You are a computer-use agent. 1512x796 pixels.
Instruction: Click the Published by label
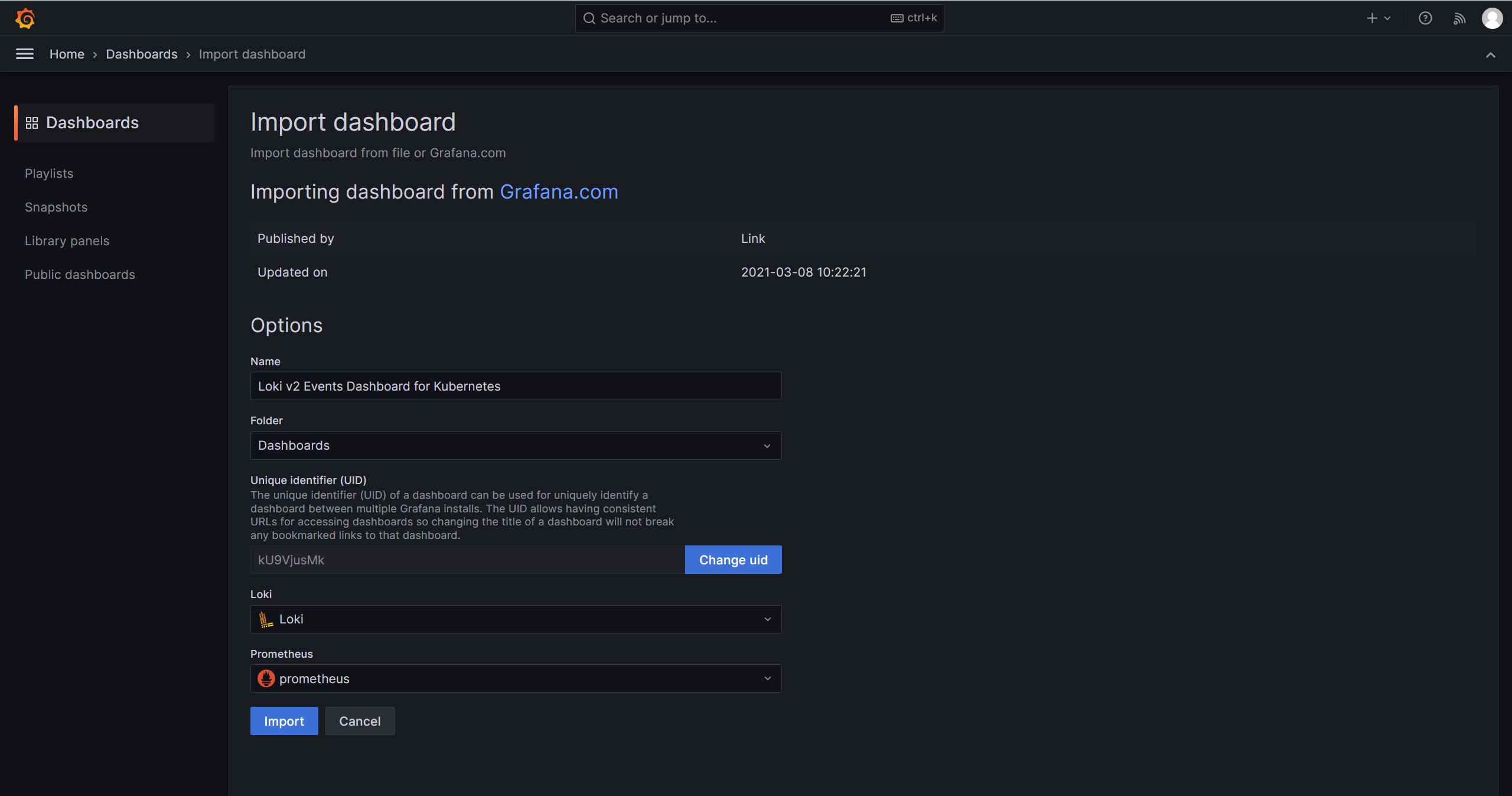(296, 239)
